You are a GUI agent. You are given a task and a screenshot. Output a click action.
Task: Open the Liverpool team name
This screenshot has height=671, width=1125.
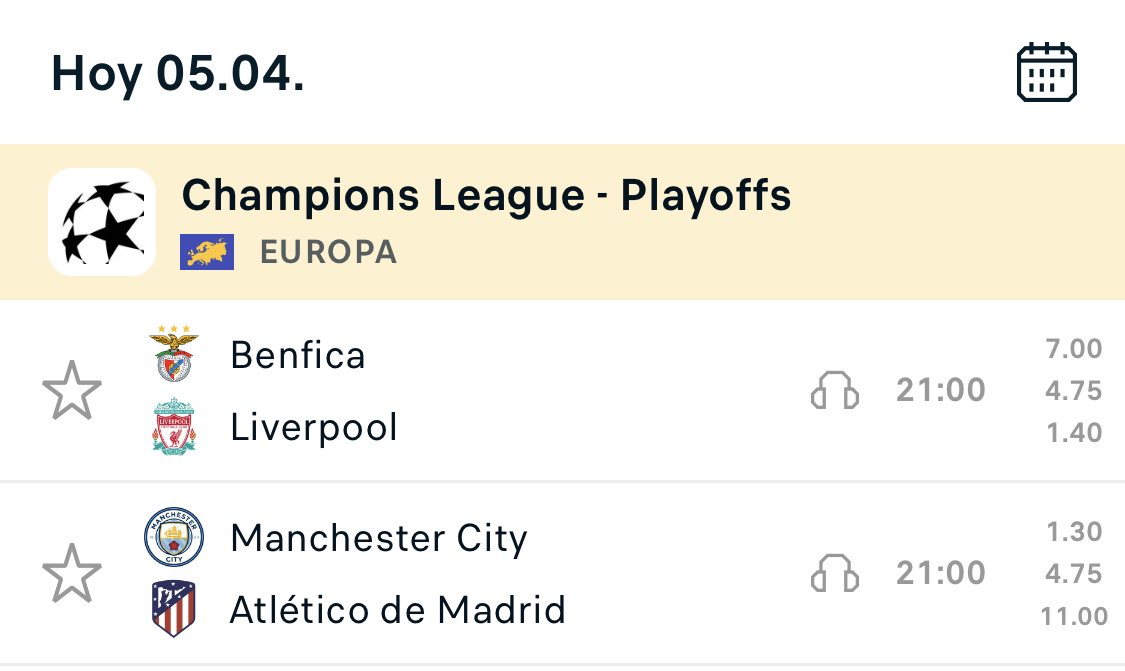tap(314, 427)
